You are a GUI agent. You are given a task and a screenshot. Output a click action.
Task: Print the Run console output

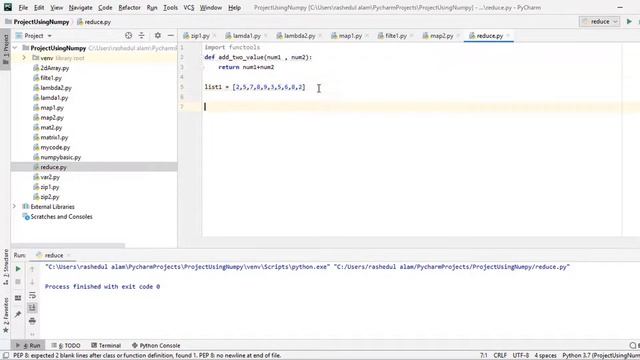point(32,321)
